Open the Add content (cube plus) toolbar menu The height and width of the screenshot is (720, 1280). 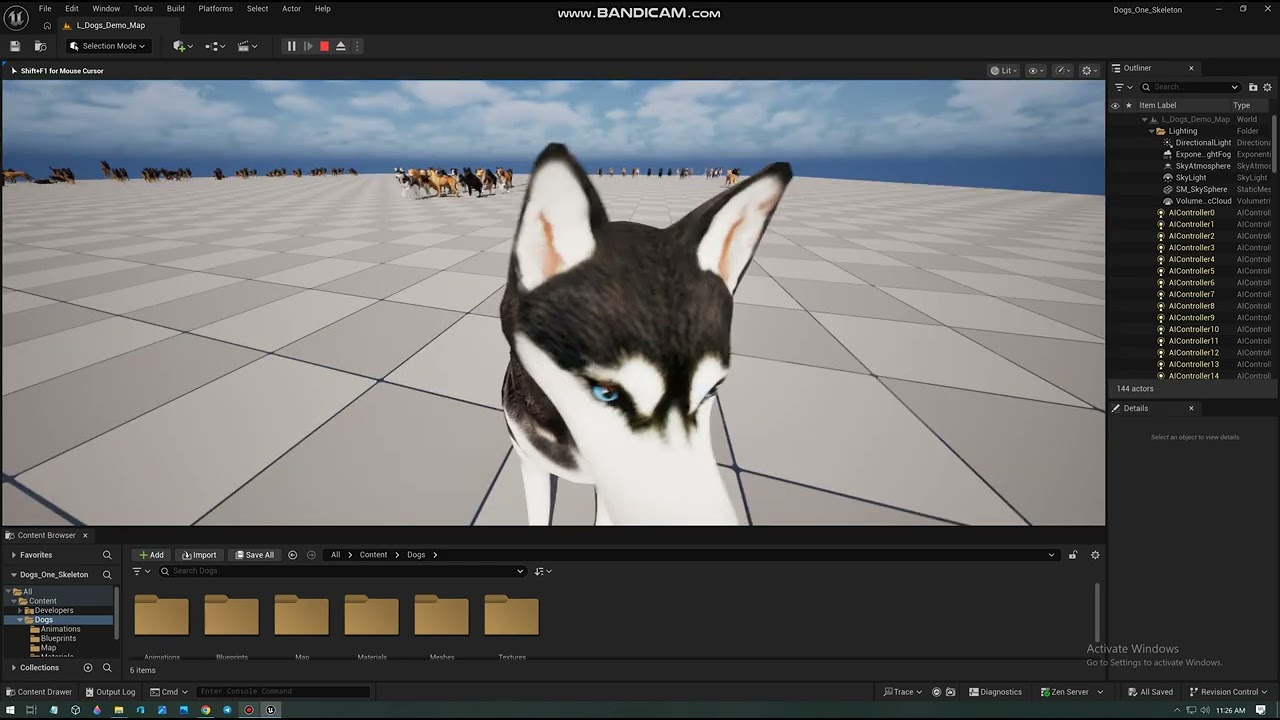tap(181, 46)
